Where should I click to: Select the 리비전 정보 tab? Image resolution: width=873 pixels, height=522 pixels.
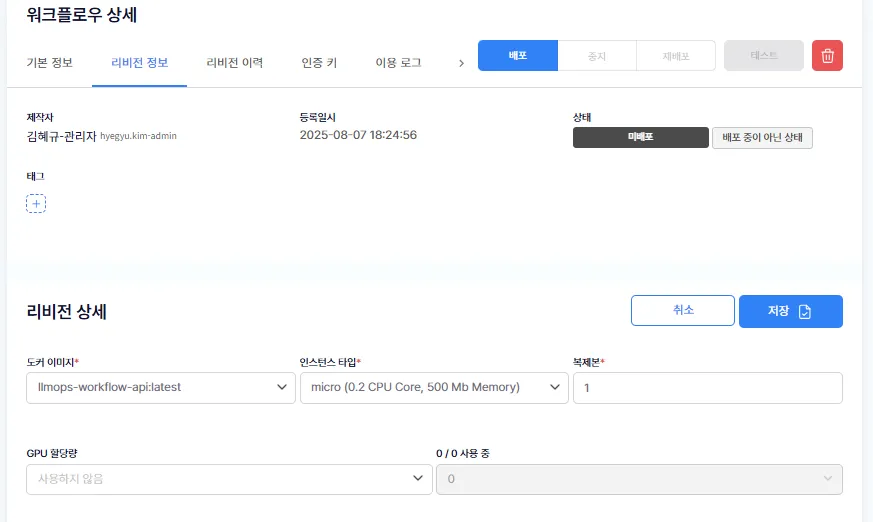pyautogui.click(x=139, y=63)
